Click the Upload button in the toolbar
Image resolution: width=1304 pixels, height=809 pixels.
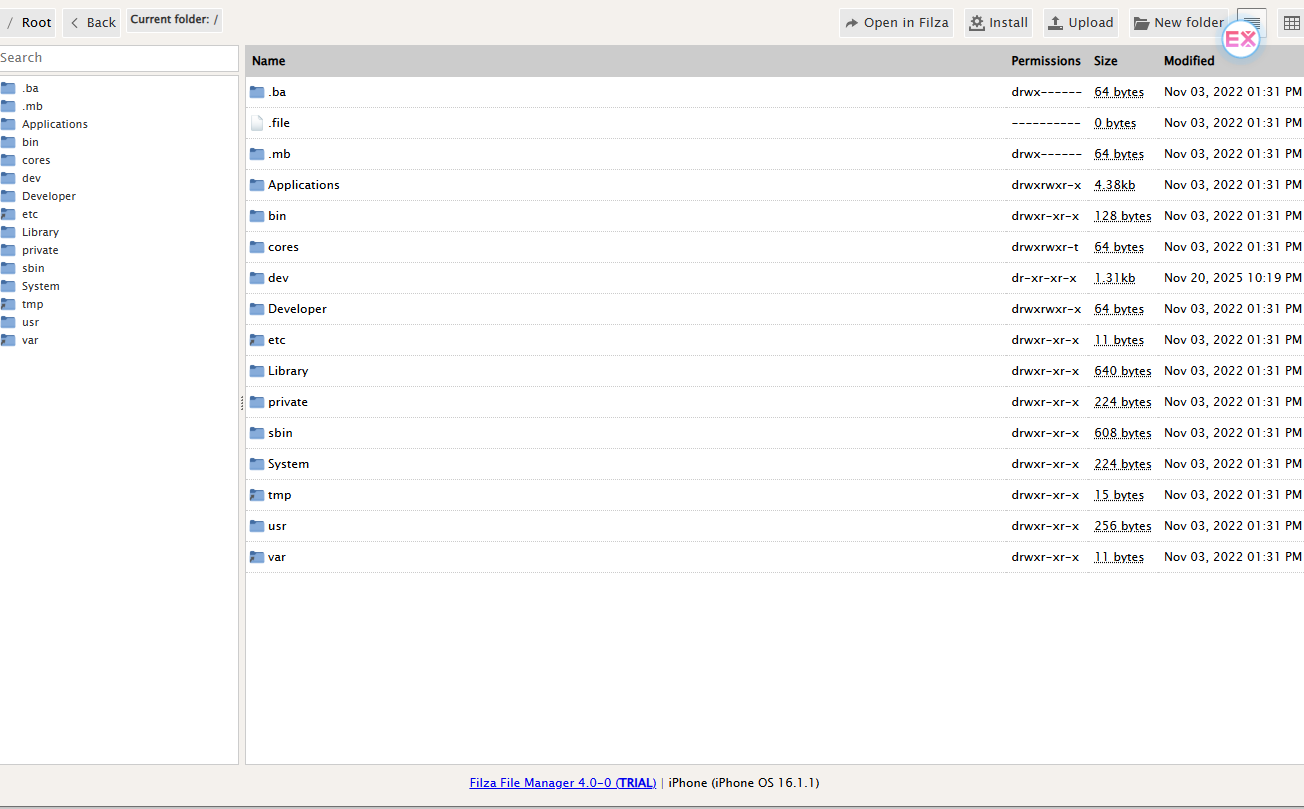pos(1080,23)
